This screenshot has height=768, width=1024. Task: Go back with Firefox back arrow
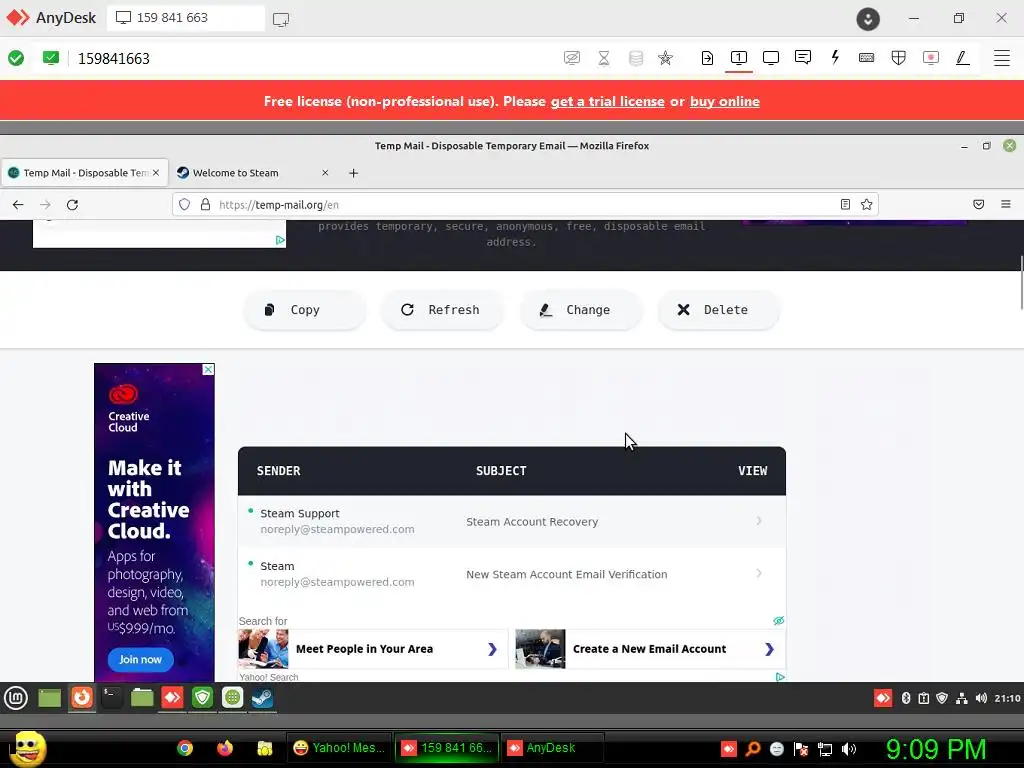[18, 204]
